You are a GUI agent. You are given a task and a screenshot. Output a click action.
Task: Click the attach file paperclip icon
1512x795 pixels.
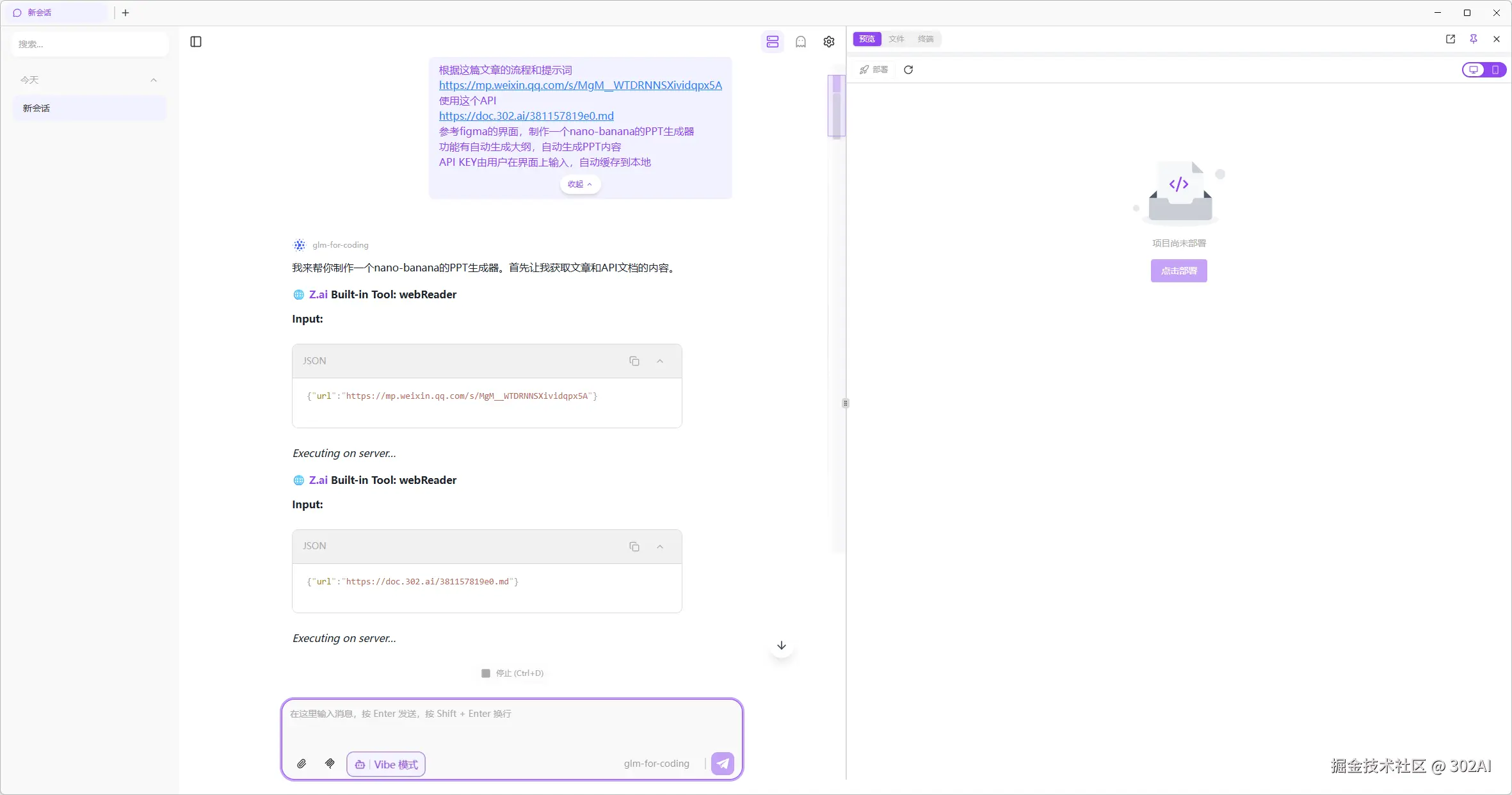click(302, 764)
